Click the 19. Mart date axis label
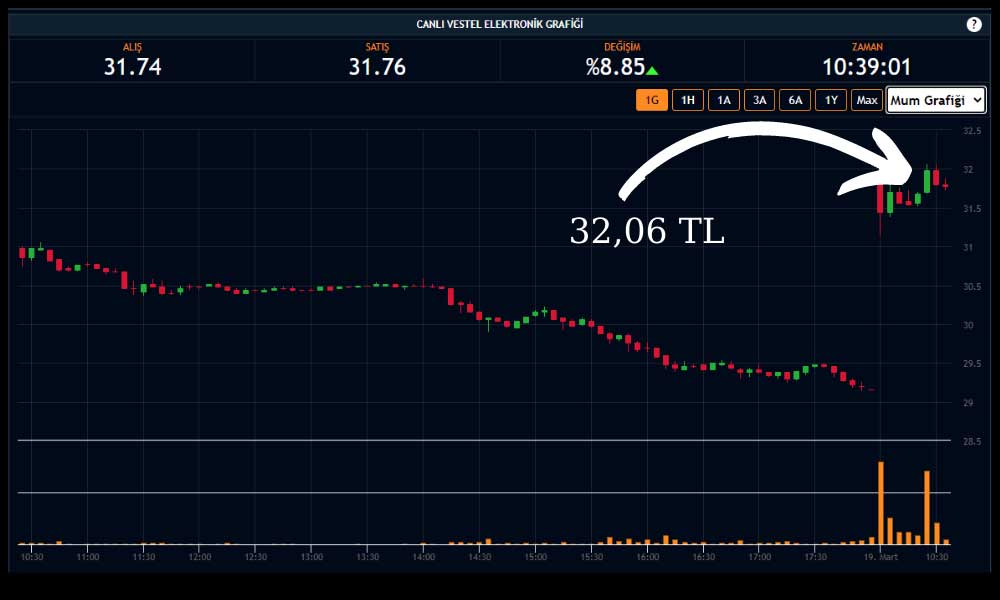This screenshot has height=600, width=1000. click(x=880, y=557)
